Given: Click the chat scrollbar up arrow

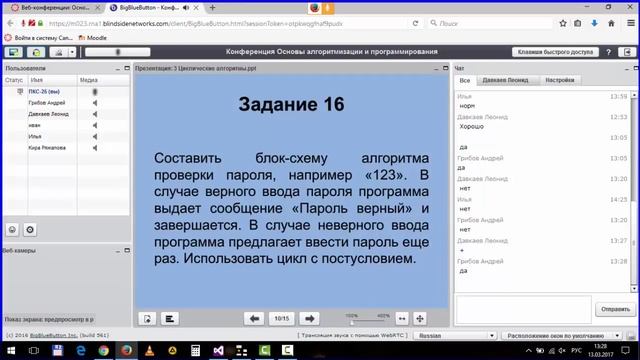Looking at the screenshot, I should coord(634,95).
